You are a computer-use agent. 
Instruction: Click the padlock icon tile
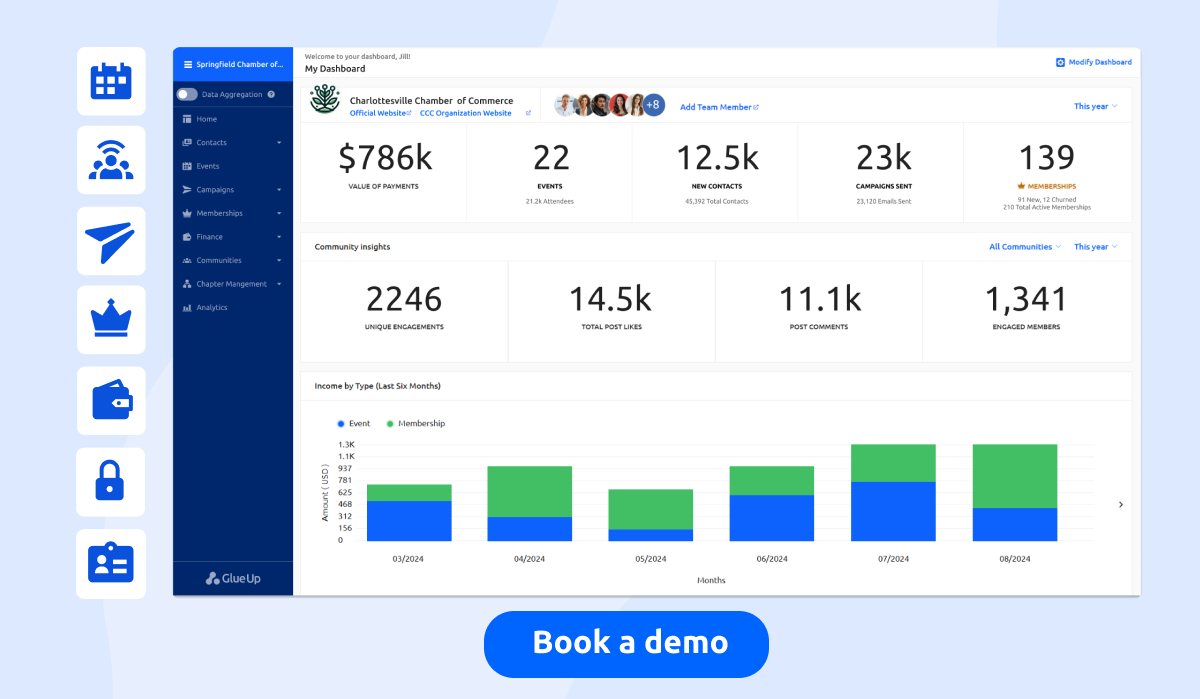tap(111, 481)
